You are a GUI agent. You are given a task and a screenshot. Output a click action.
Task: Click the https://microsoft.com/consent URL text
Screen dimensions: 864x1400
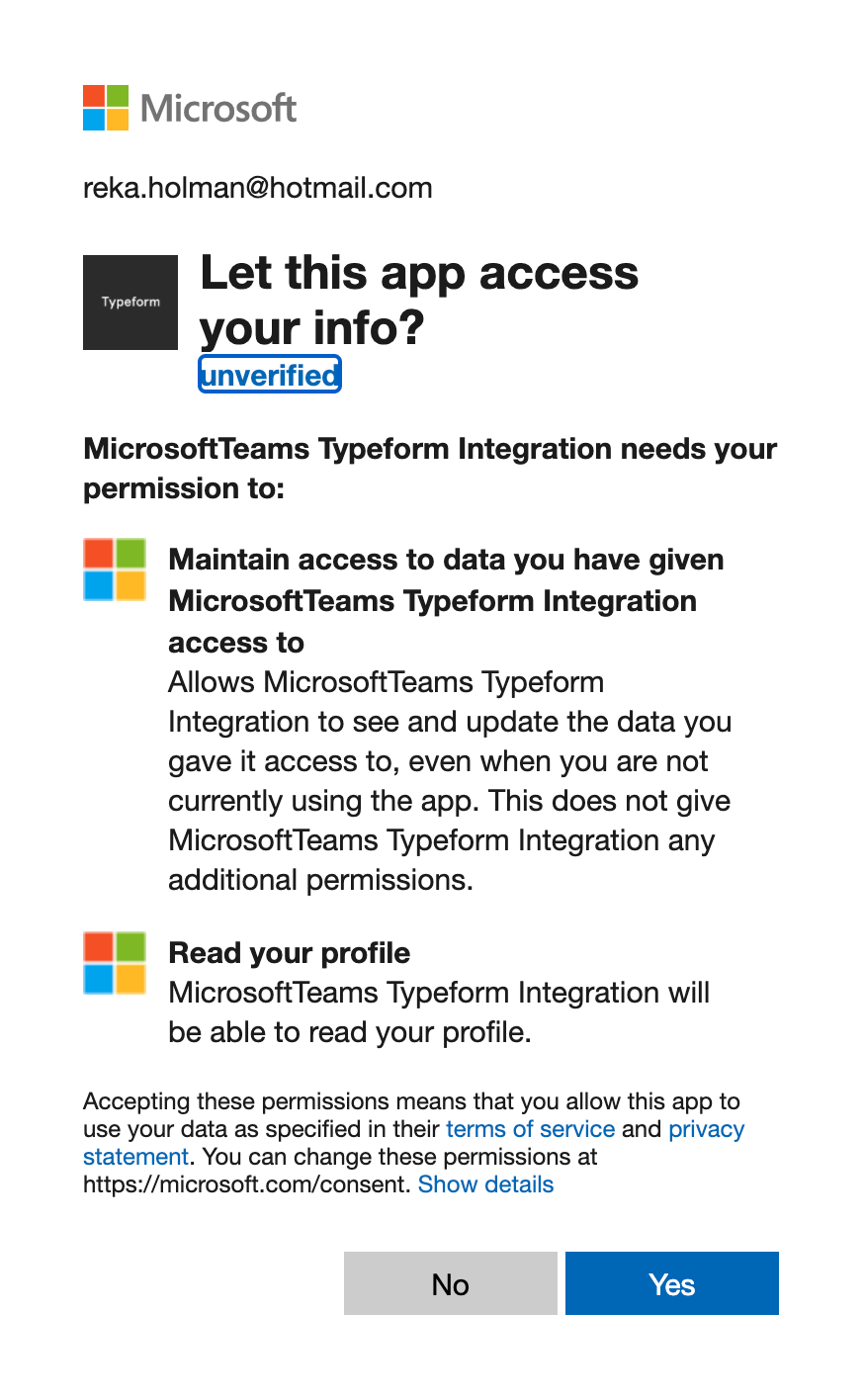(x=246, y=1184)
